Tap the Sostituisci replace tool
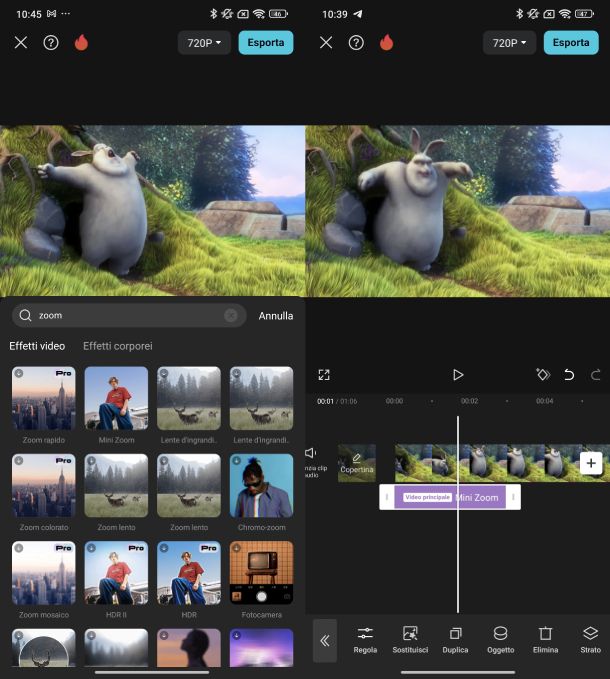The image size is (610, 679). click(x=410, y=640)
